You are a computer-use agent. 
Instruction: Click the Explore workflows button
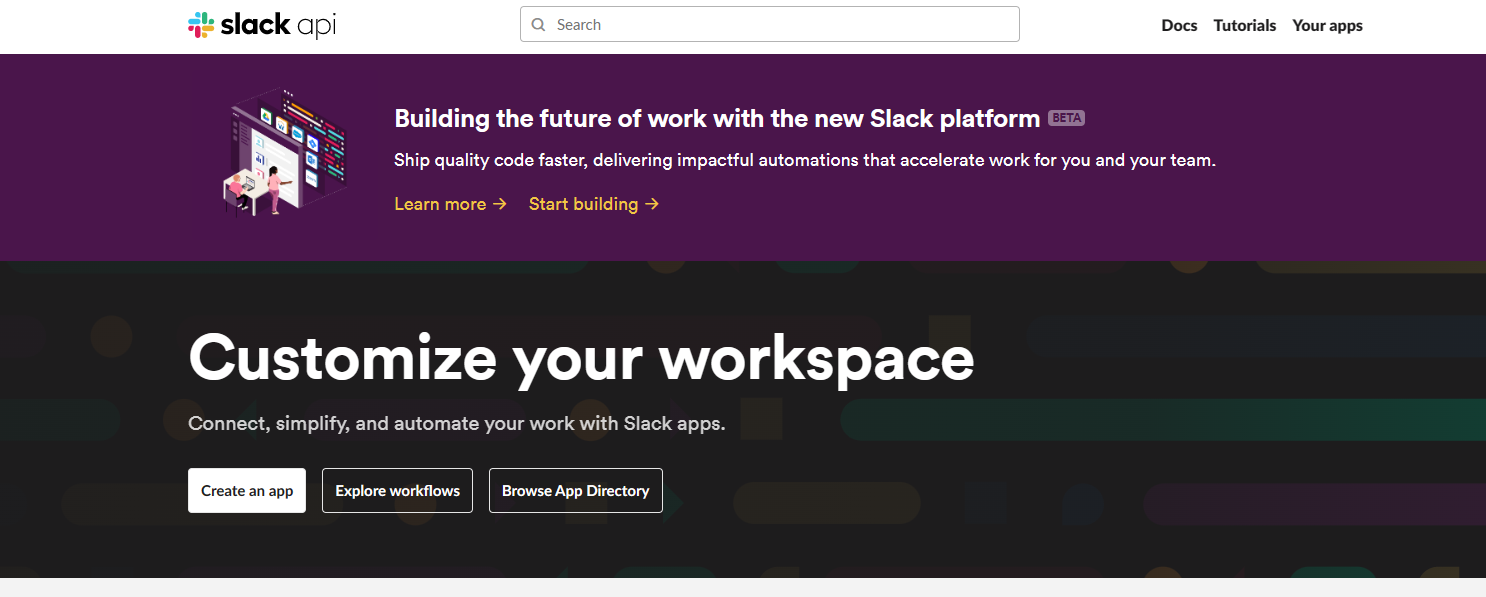pos(397,490)
